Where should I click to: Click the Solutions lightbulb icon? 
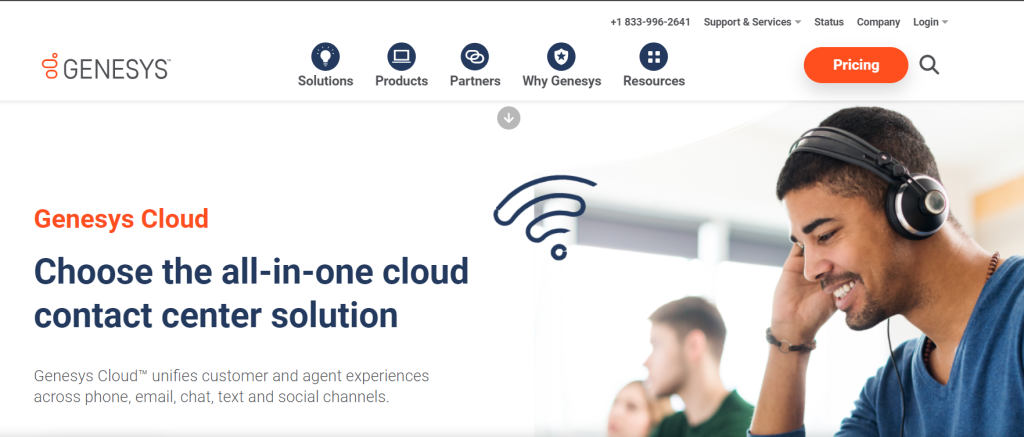(x=325, y=57)
